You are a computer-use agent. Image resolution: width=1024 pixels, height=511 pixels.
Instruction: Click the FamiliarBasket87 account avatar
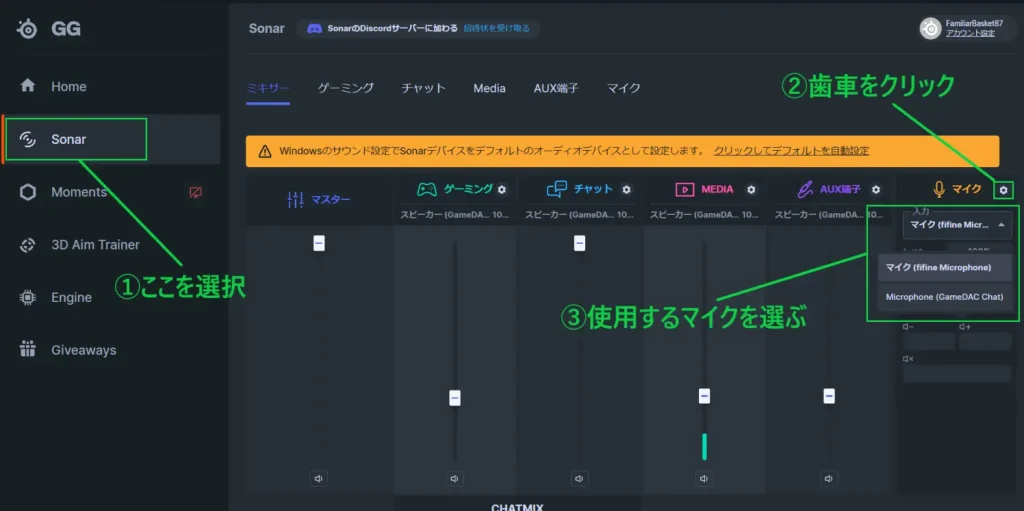(931, 28)
